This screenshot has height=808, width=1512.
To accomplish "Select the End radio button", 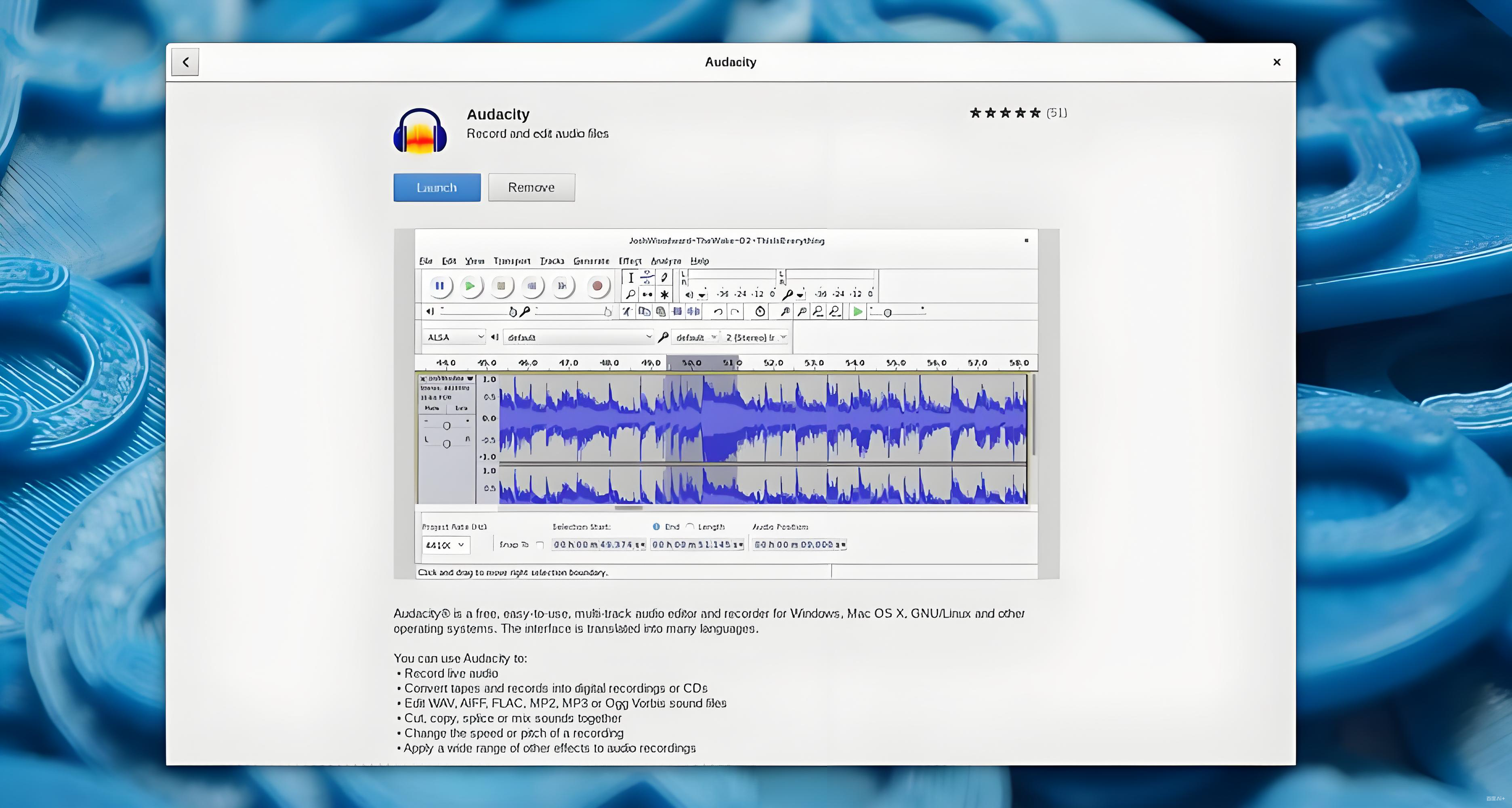I will 656,527.
